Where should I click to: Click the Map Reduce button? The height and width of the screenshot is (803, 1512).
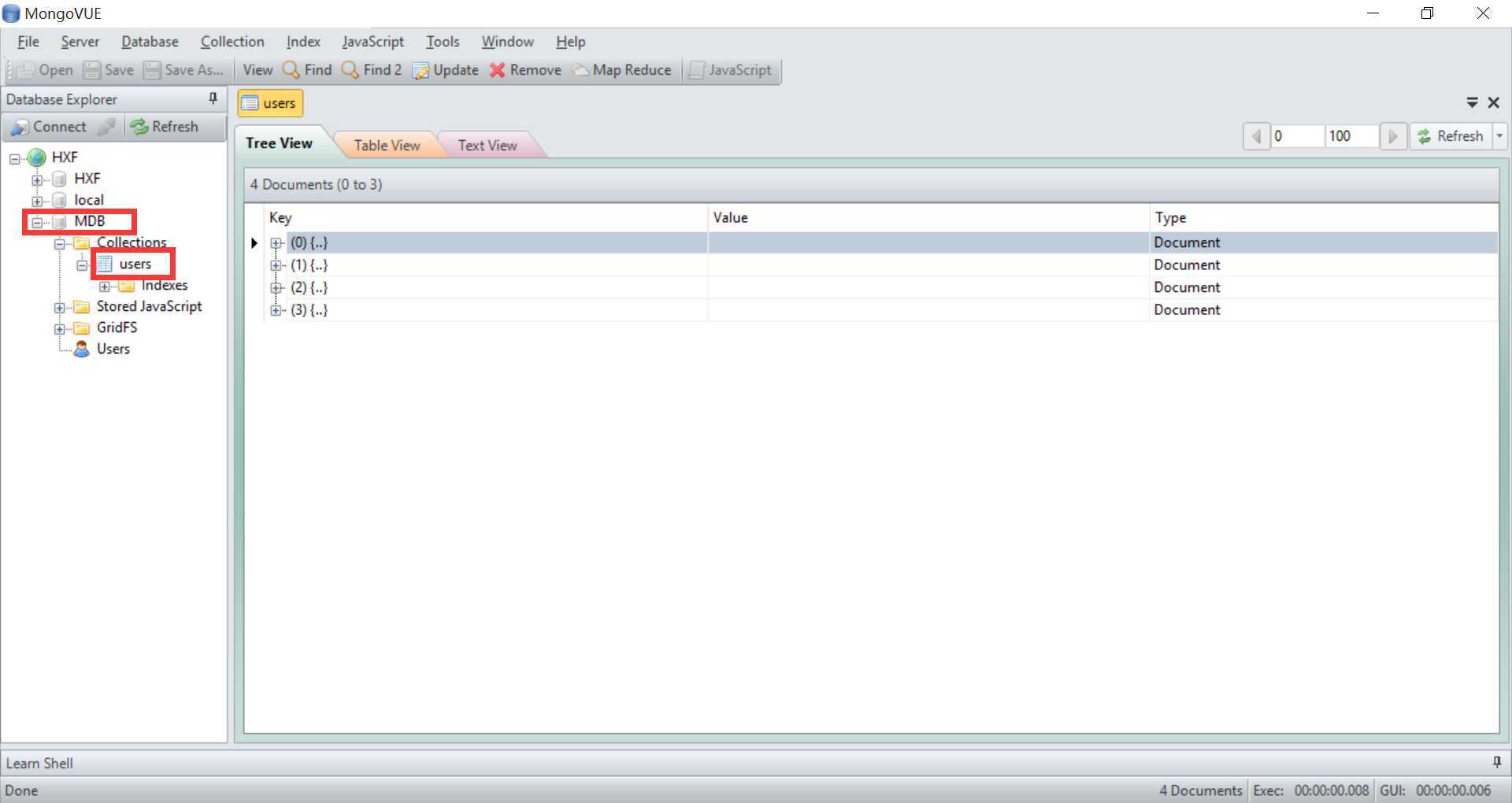point(621,70)
